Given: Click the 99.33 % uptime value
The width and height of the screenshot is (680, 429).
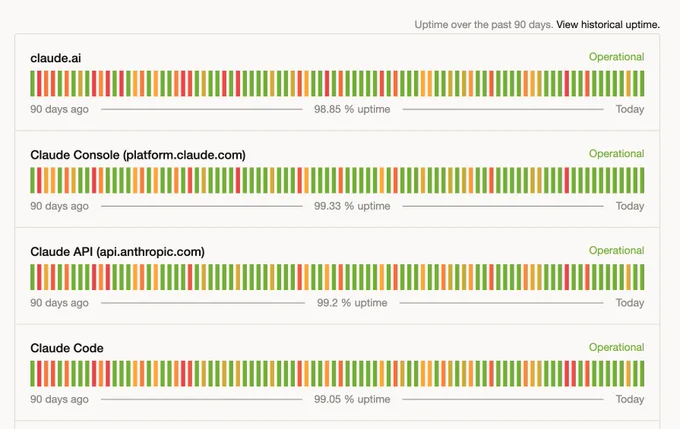Looking at the screenshot, I should pos(352,206).
